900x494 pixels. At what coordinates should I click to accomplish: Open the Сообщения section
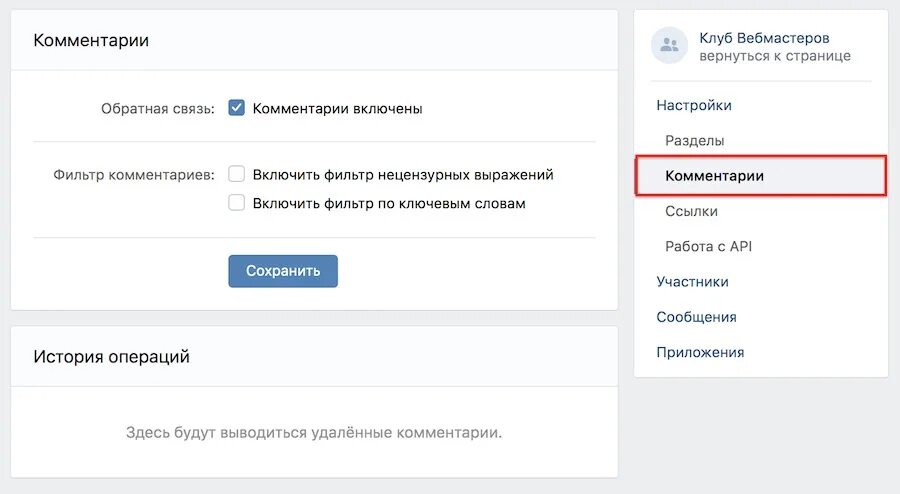point(696,317)
